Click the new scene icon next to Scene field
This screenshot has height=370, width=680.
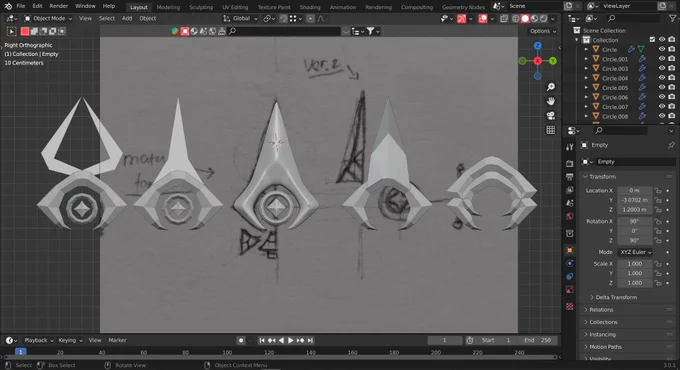point(568,6)
